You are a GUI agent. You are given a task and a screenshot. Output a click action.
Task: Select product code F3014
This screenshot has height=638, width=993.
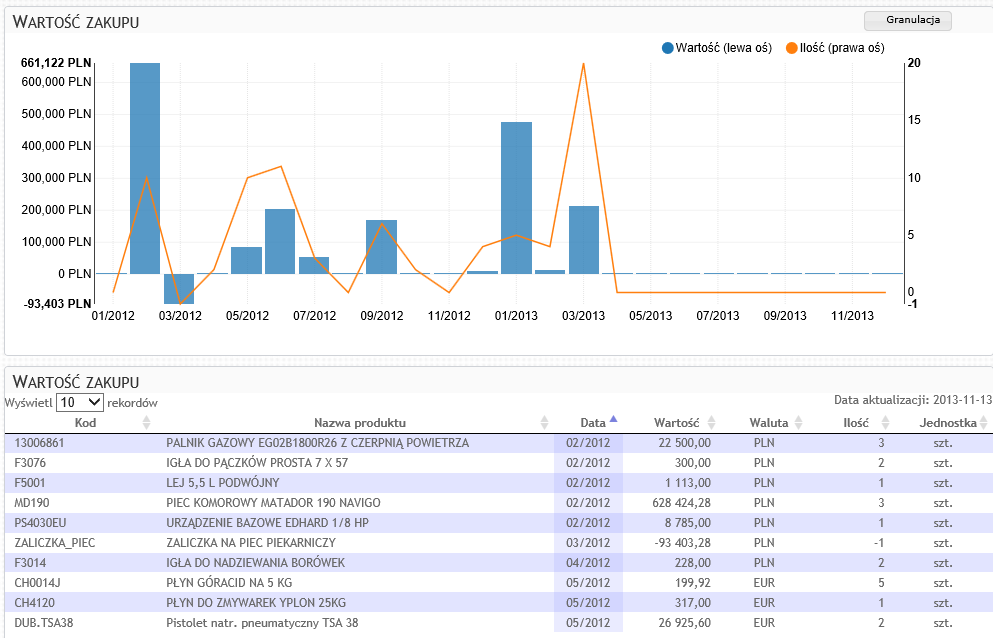(30, 563)
